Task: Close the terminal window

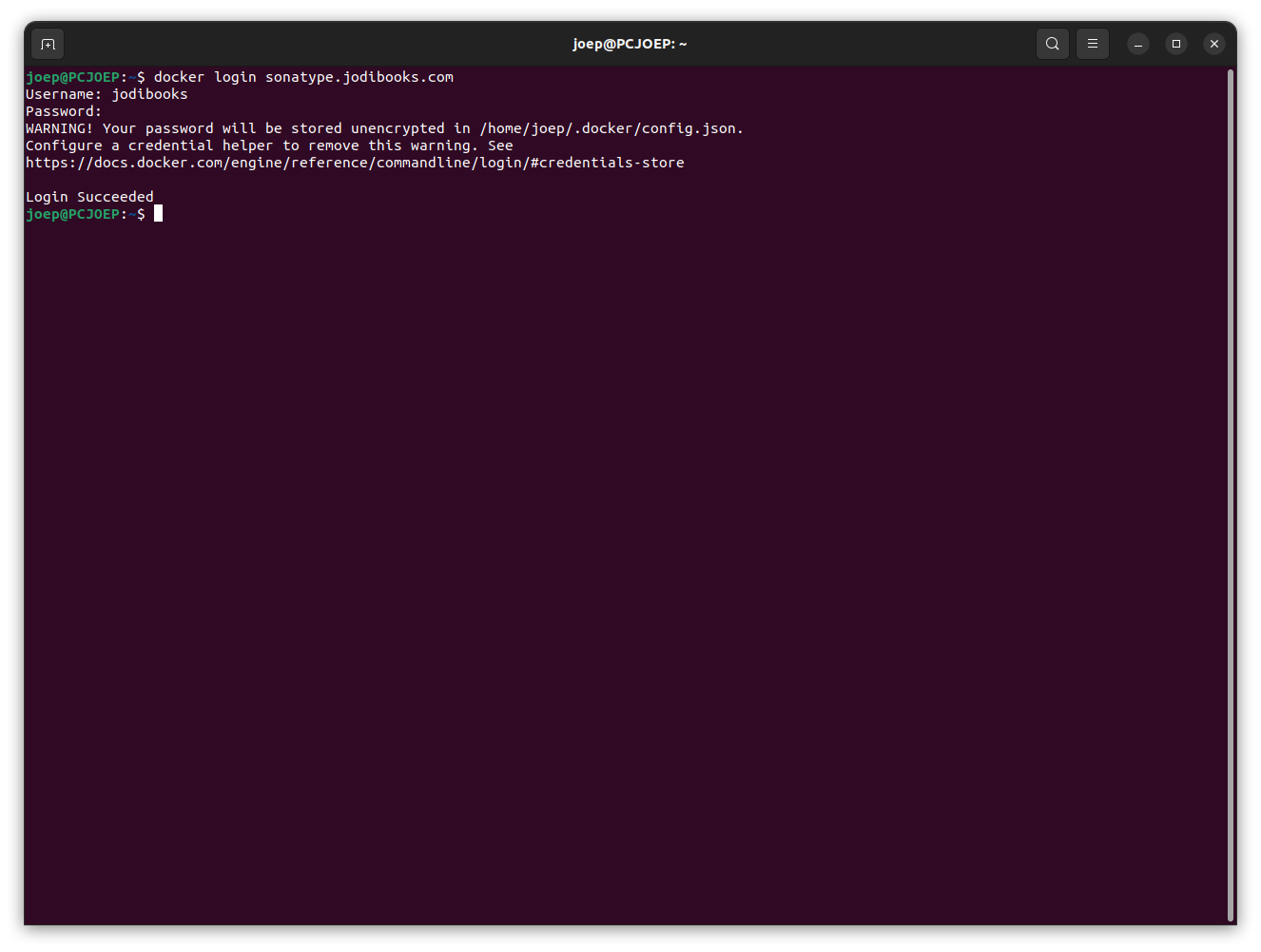Action: tap(1213, 44)
